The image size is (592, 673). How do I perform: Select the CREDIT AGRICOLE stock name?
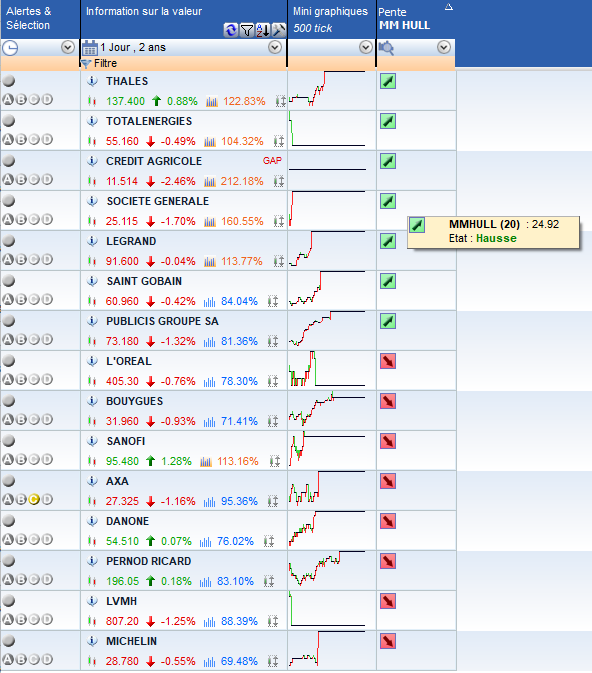point(154,161)
